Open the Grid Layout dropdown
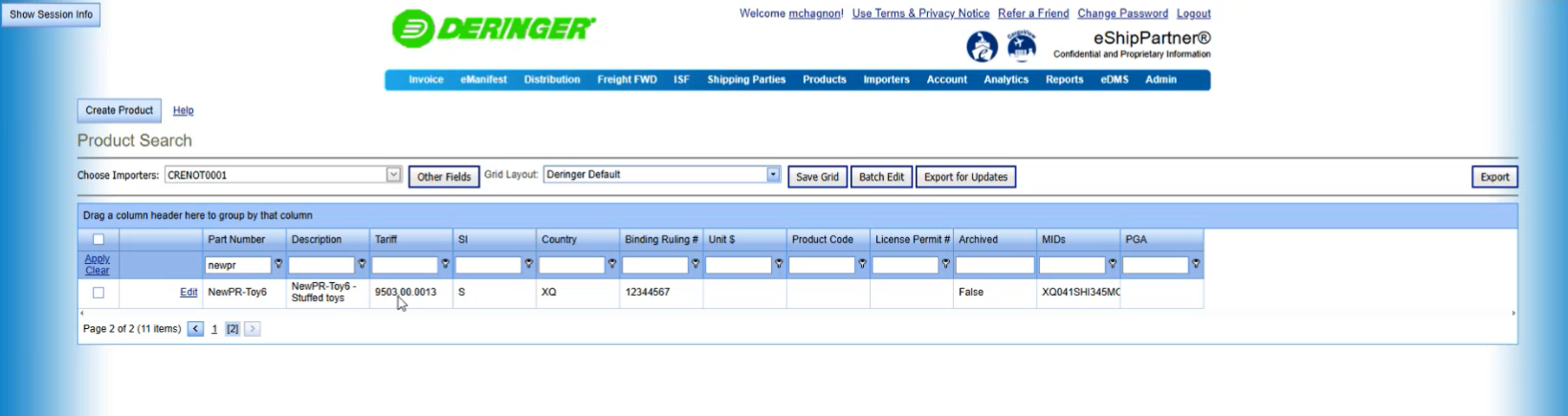The image size is (1568, 416). coord(773,175)
